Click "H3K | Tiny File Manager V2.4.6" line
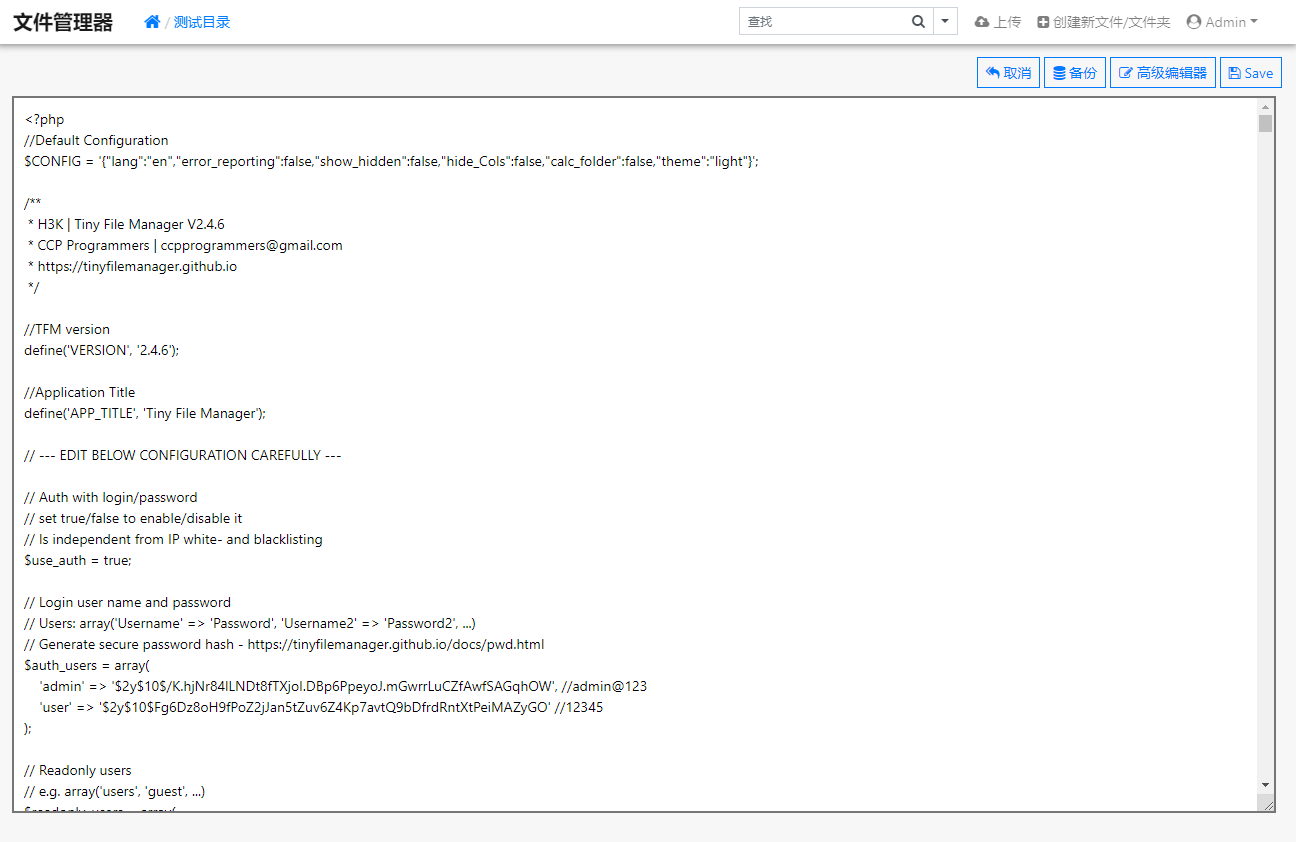Image resolution: width=1296 pixels, height=842 pixels. point(125,224)
